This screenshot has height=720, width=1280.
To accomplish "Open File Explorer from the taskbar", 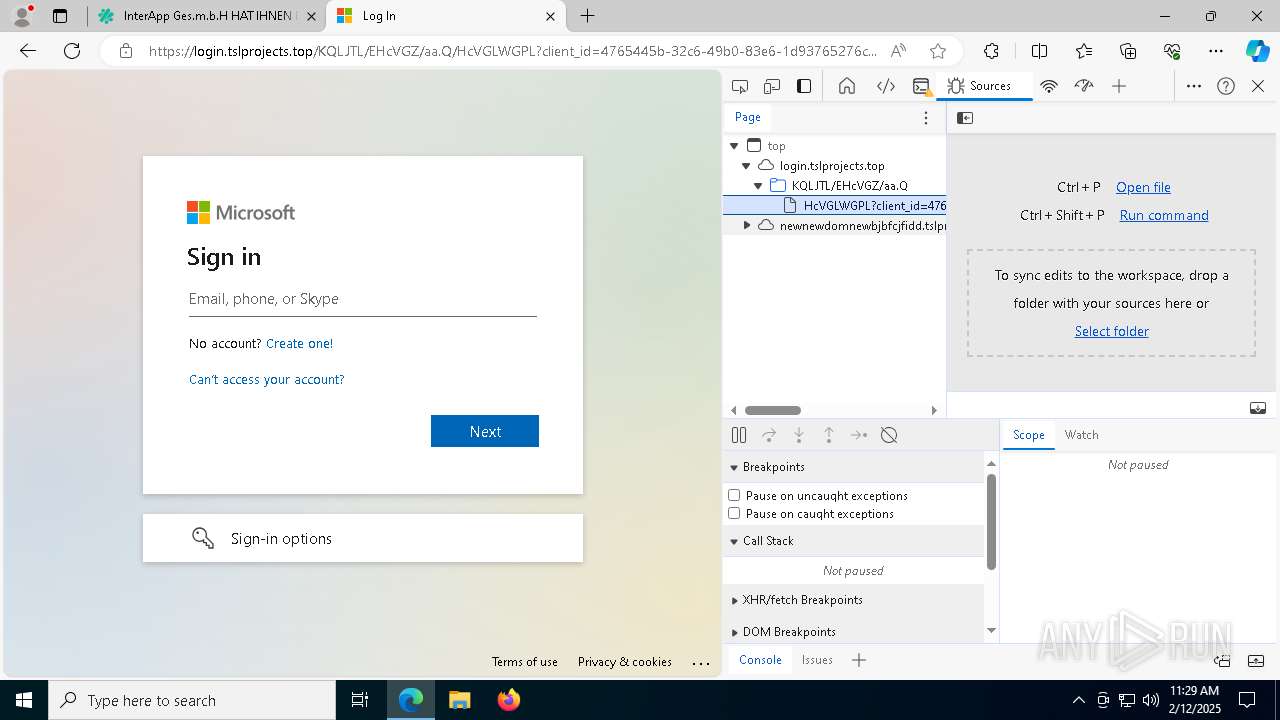I will (x=460, y=700).
